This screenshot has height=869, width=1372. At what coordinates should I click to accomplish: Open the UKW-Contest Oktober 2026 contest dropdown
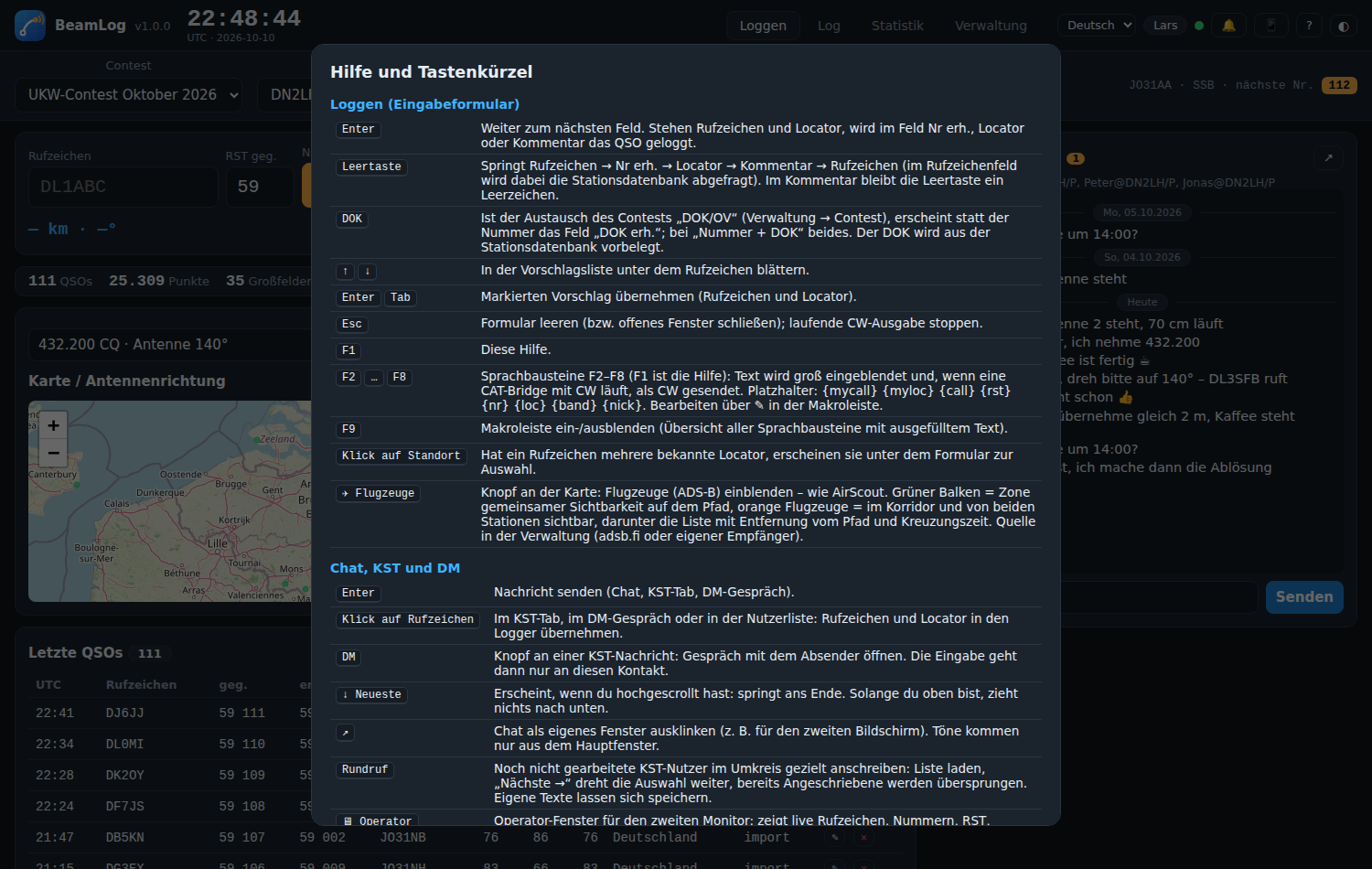coord(129,95)
